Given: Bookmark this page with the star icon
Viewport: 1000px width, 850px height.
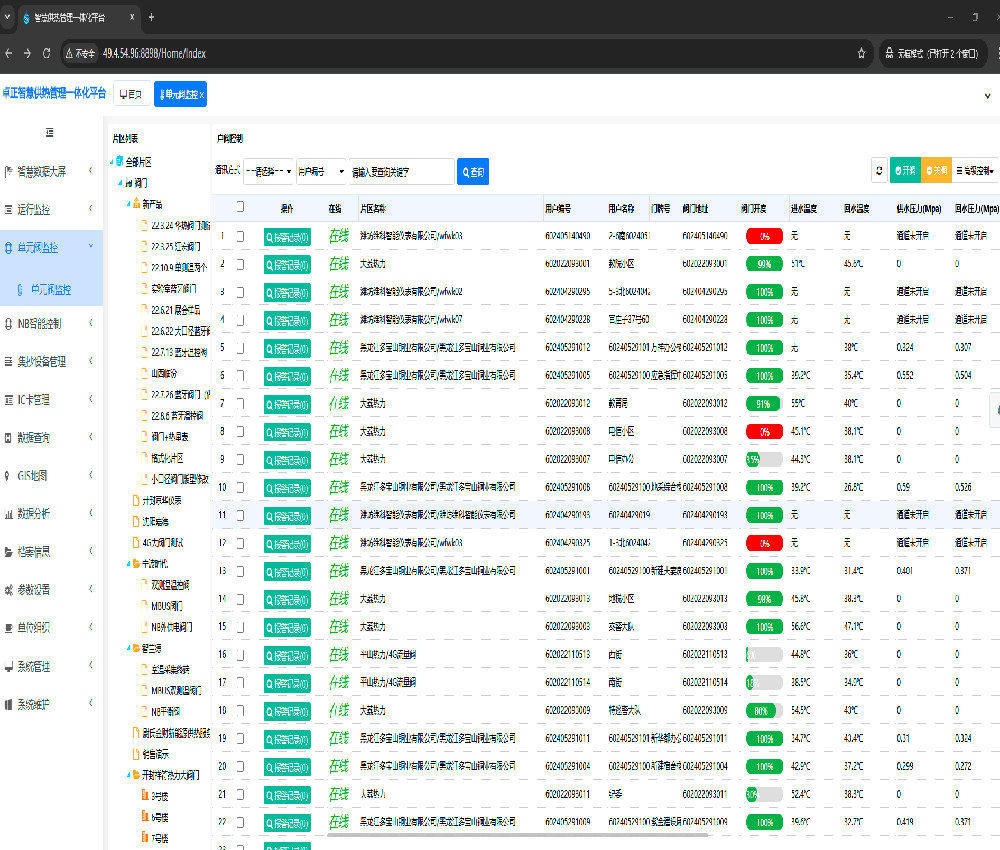Looking at the screenshot, I should (x=861, y=54).
